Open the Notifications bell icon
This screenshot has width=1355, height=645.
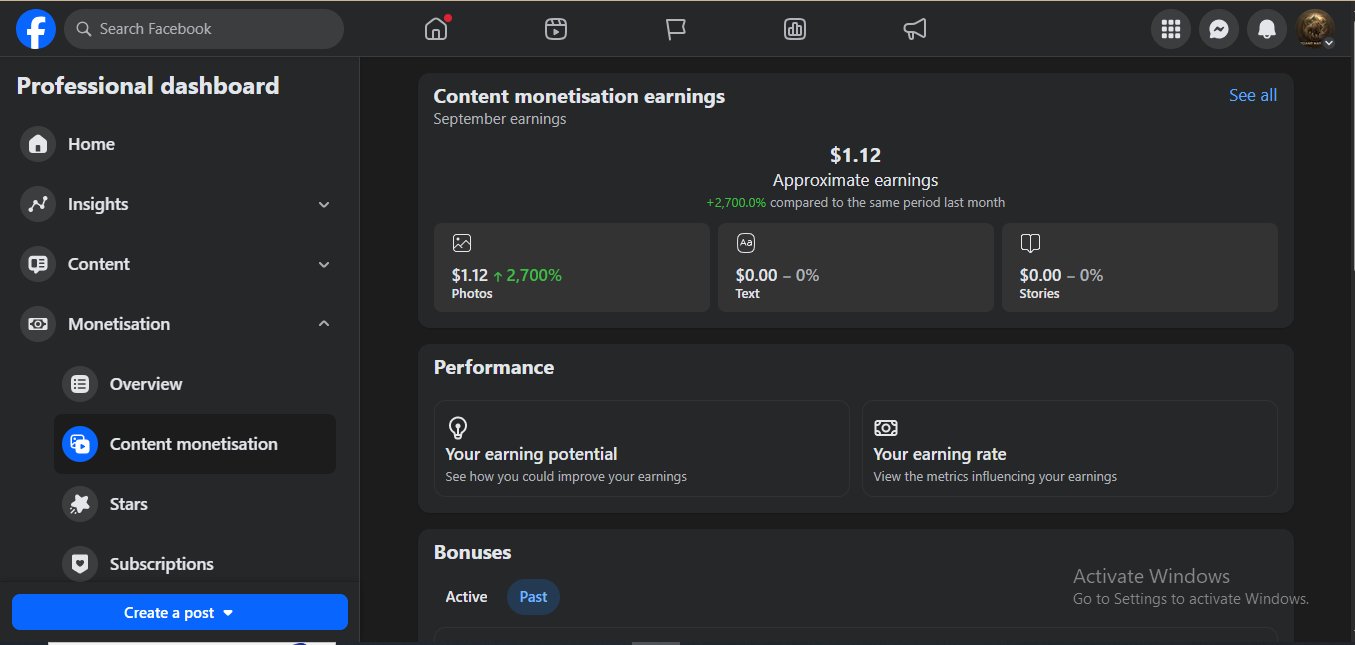pyautogui.click(x=1267, y=29)
